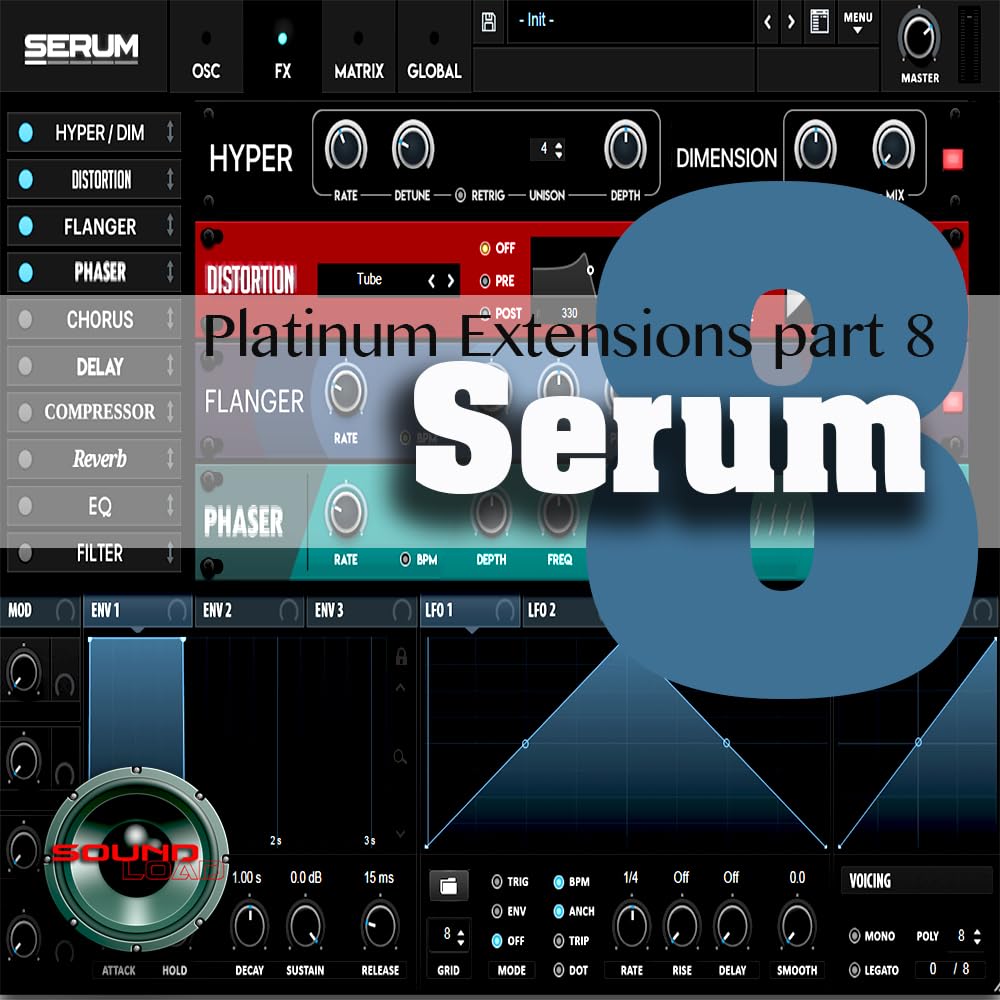
Task: Open the preset browser icon
Action: point(819,22)
